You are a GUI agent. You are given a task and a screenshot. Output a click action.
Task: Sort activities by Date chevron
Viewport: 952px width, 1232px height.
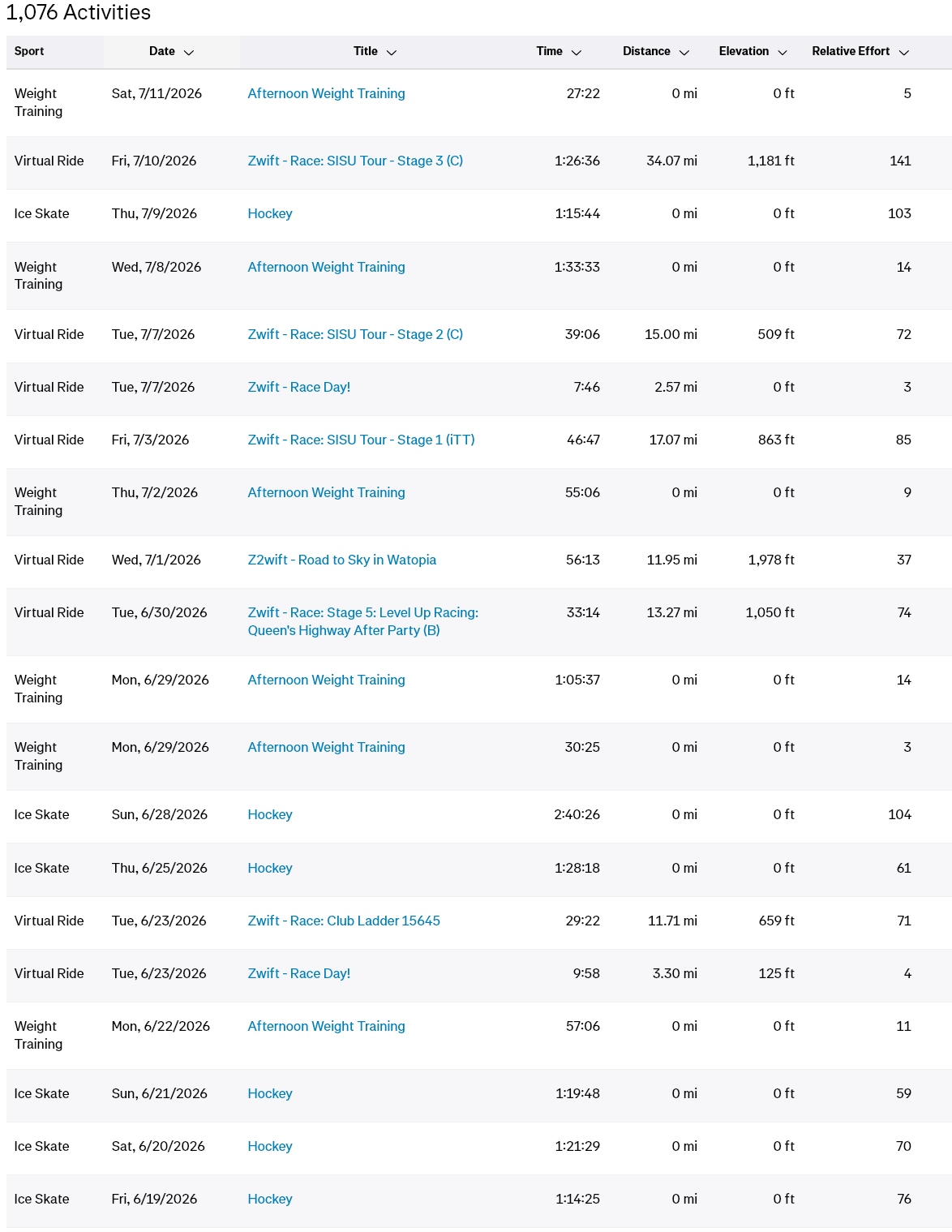(189, 52)
